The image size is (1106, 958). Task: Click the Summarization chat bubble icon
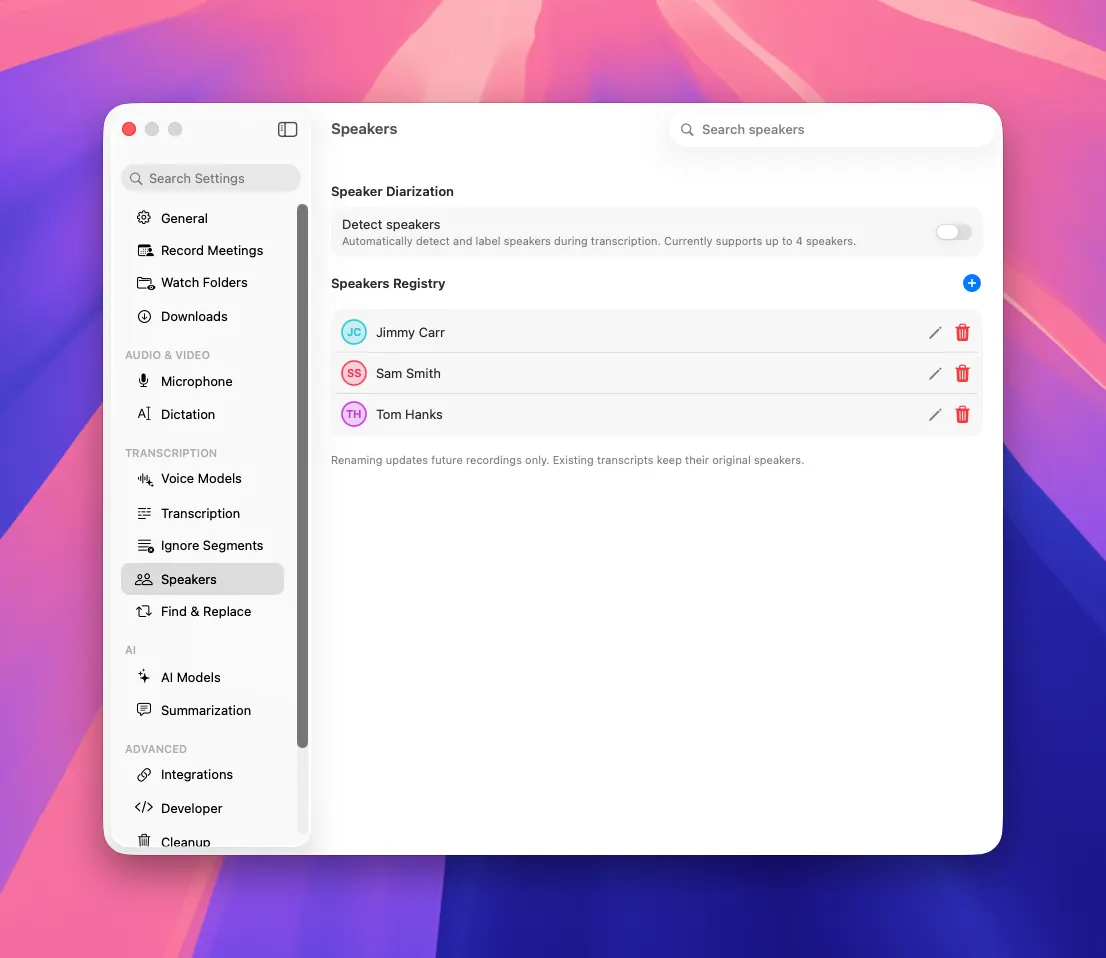144,709
